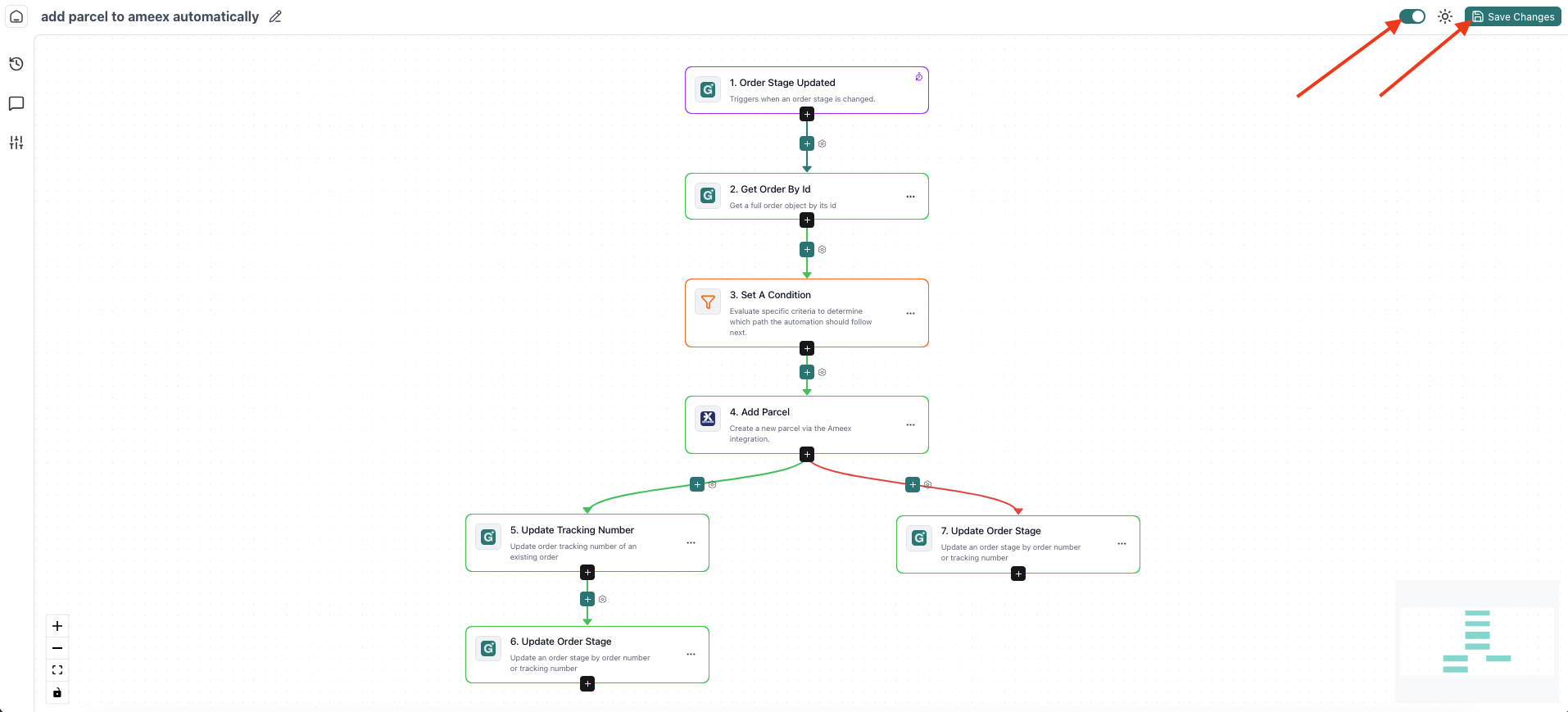Click the pencil icon to rename automation
This screenshot has height=712, width=1568.
click(x=275, y=16)
